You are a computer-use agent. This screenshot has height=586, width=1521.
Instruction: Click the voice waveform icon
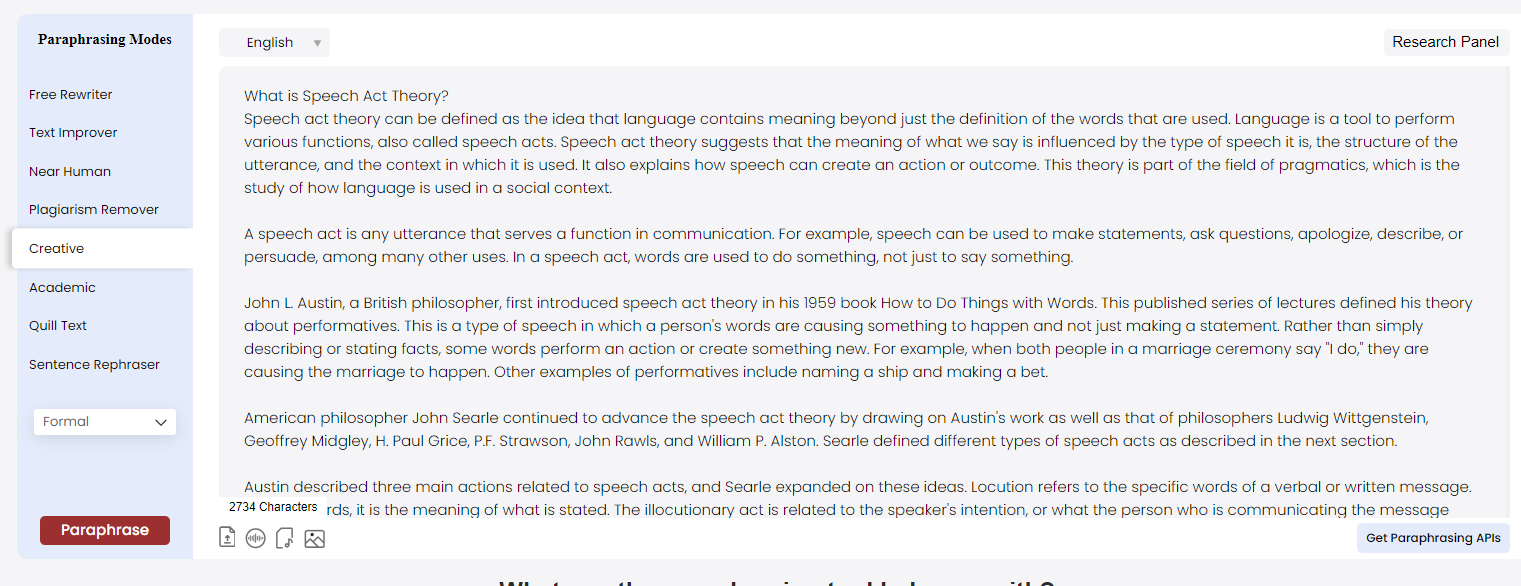click(x=256, y=539)
